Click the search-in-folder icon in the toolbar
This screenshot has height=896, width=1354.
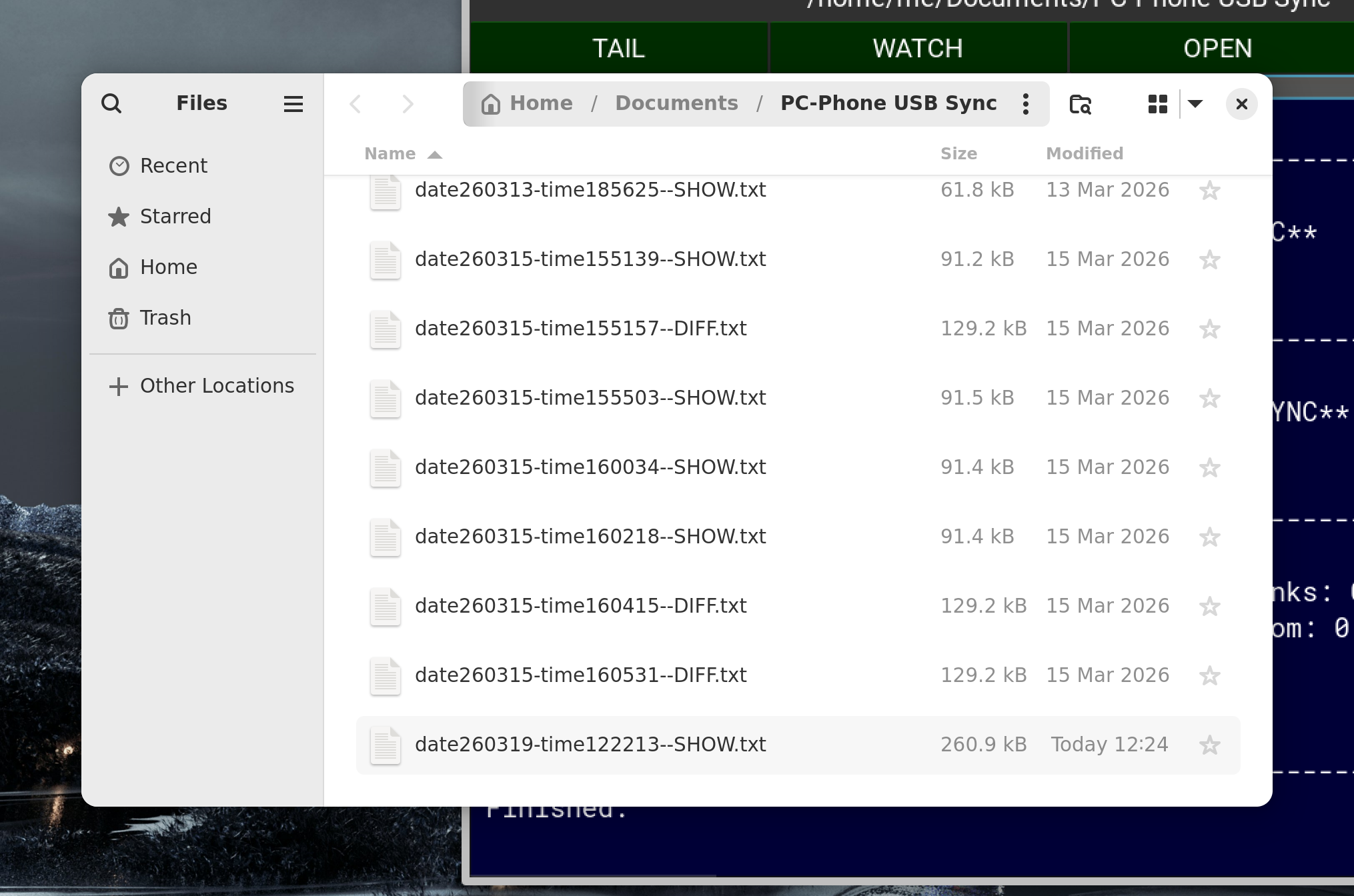click(1080, 104)
